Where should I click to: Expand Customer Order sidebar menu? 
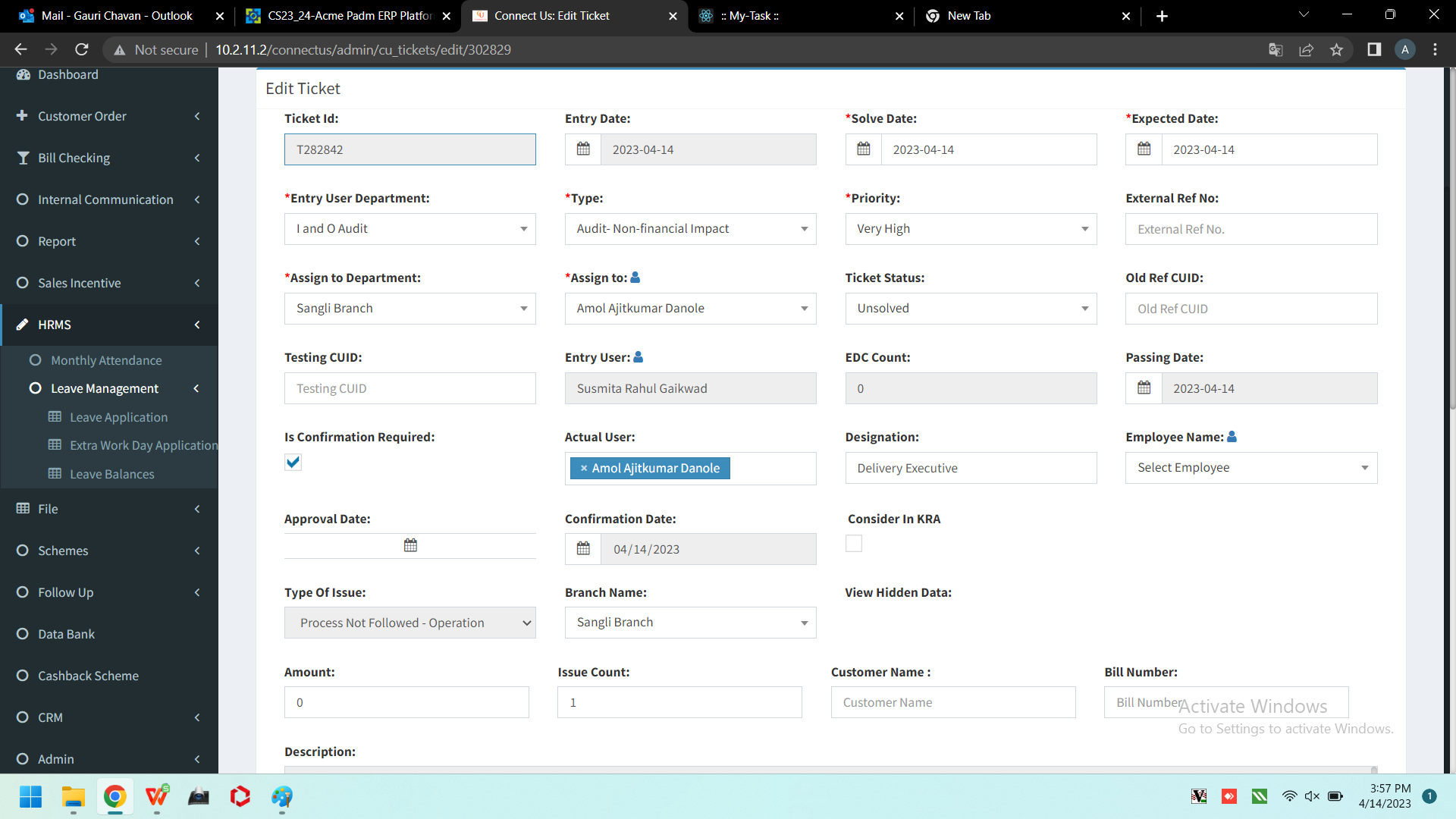(x=109, y=116)
